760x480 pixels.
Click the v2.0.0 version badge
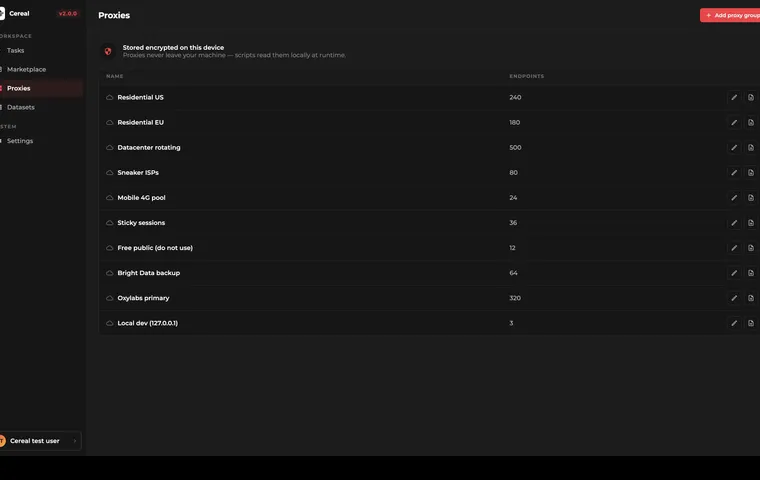coord(67,14)
